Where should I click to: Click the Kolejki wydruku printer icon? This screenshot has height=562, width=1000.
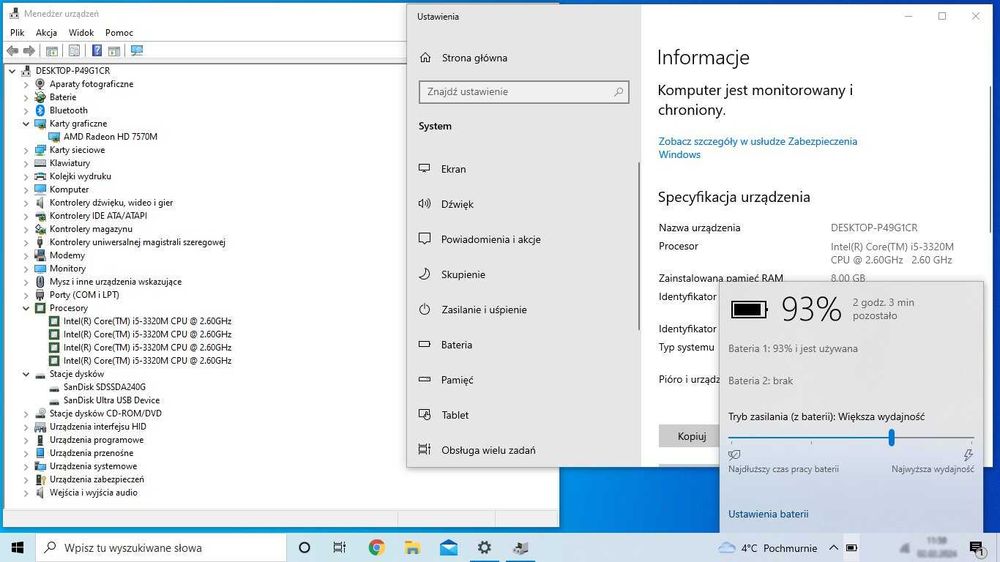(x=40, y=176)
